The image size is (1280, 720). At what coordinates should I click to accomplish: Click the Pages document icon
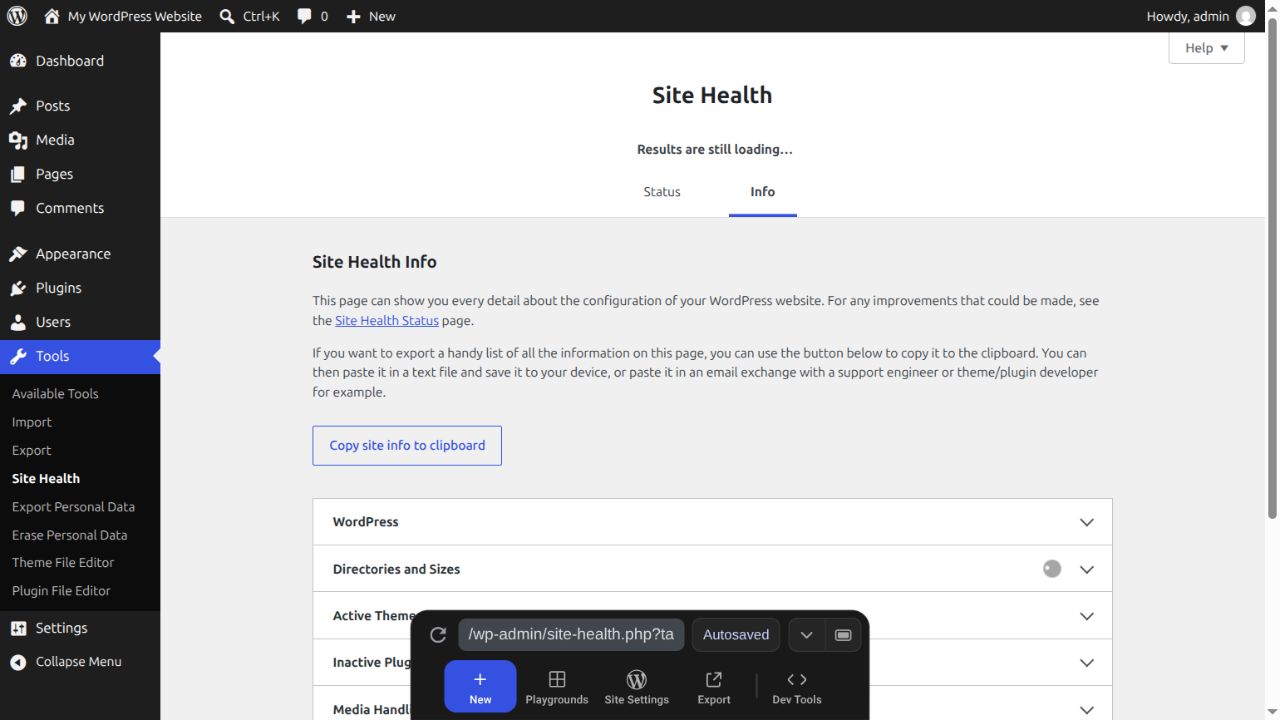click(x=18, y=174)
